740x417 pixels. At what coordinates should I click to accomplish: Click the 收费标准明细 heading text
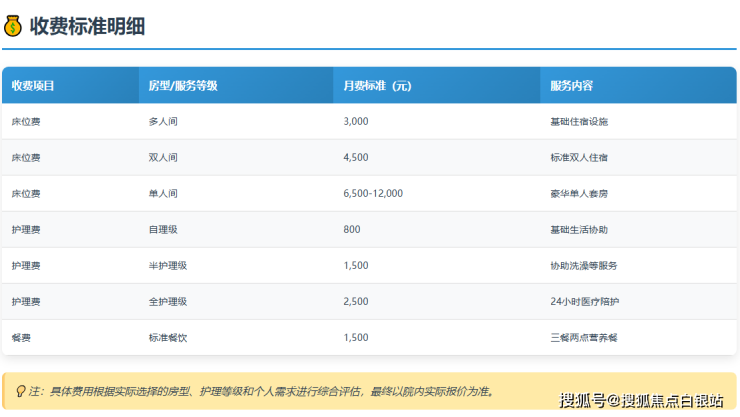(x=87, y=27)
